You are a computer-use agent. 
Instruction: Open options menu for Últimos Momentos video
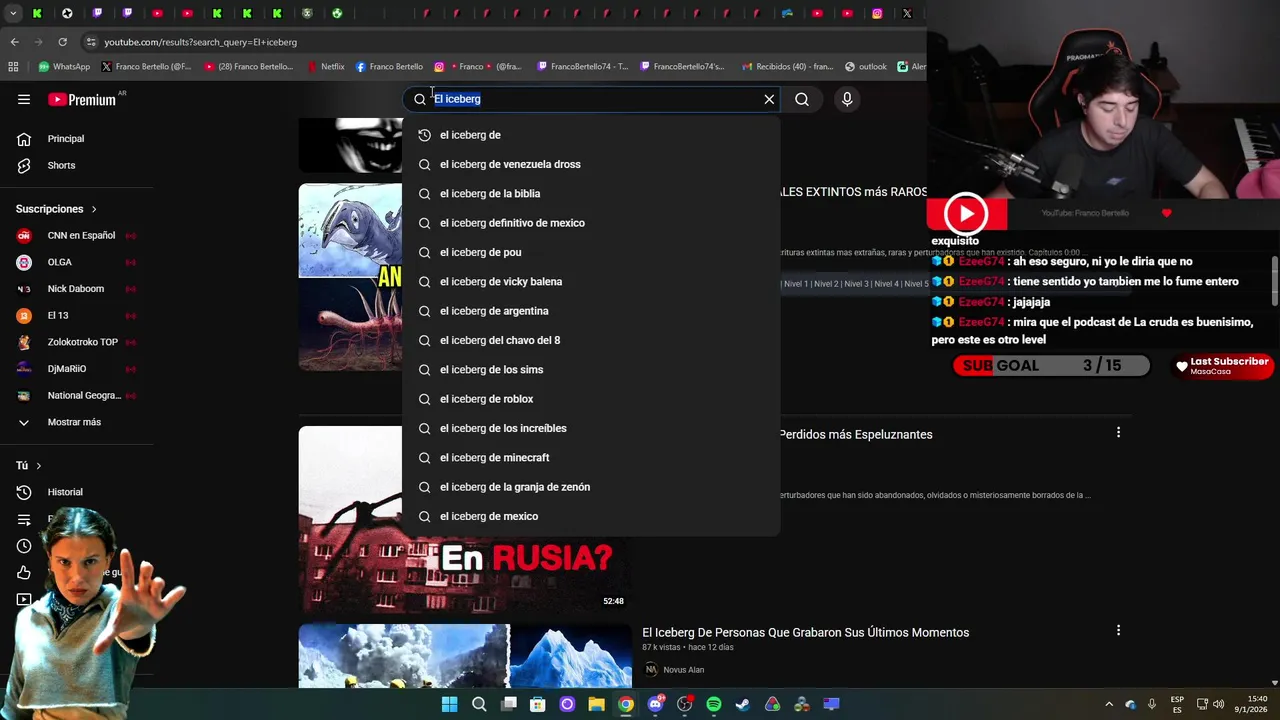tap(1118, 630)
